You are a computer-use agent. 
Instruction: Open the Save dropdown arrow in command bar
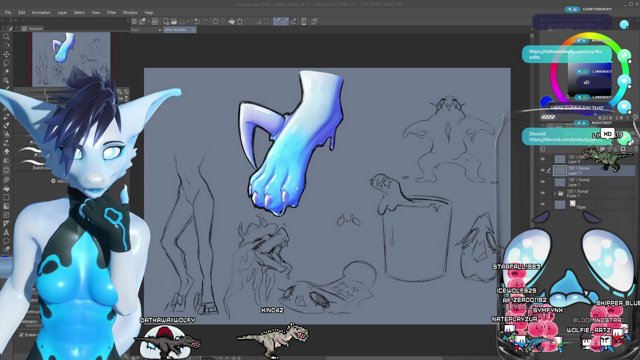pos(189,22)
